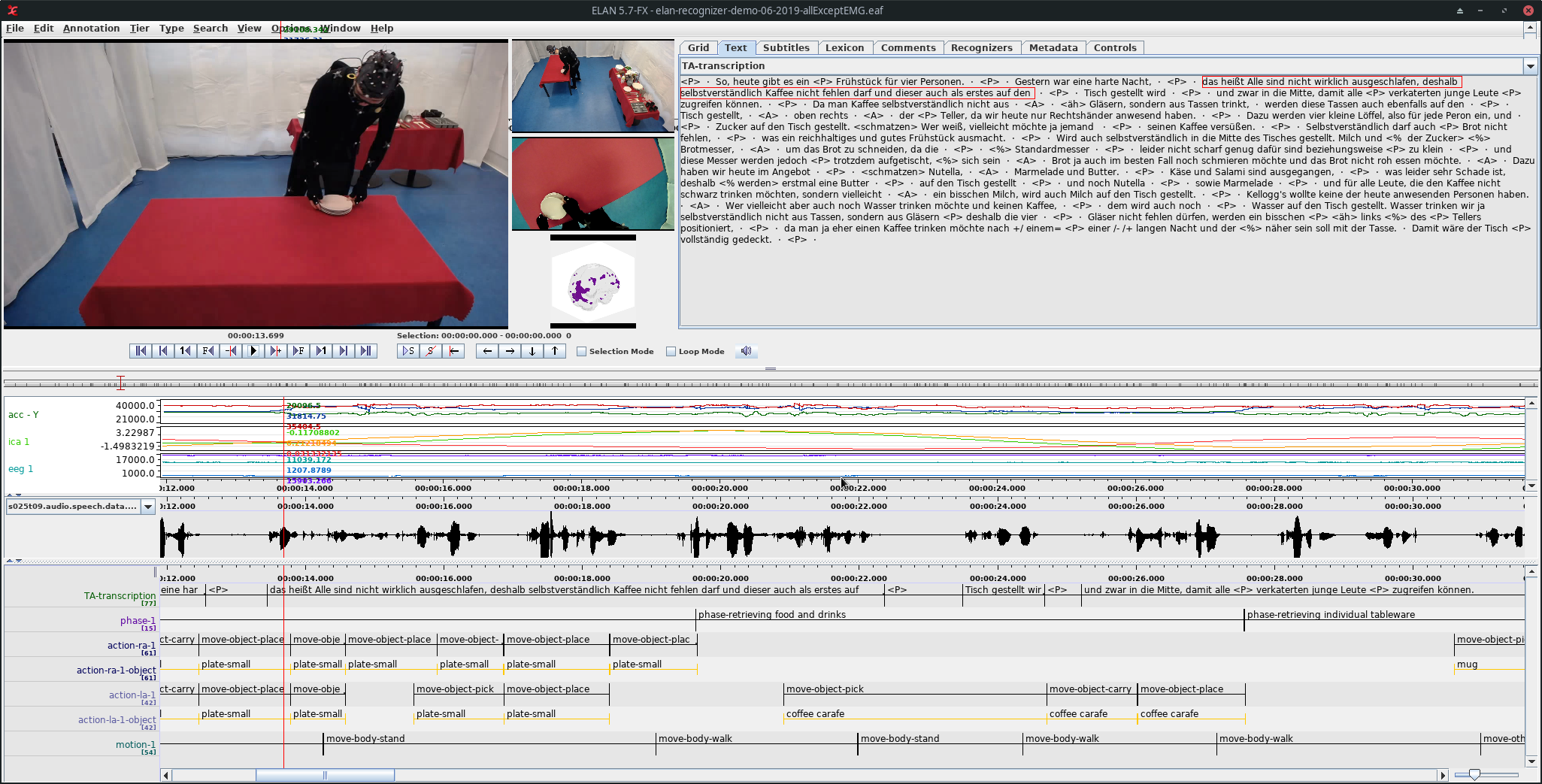
Task: Open the Tier menu
Action: tap(139, 28)
